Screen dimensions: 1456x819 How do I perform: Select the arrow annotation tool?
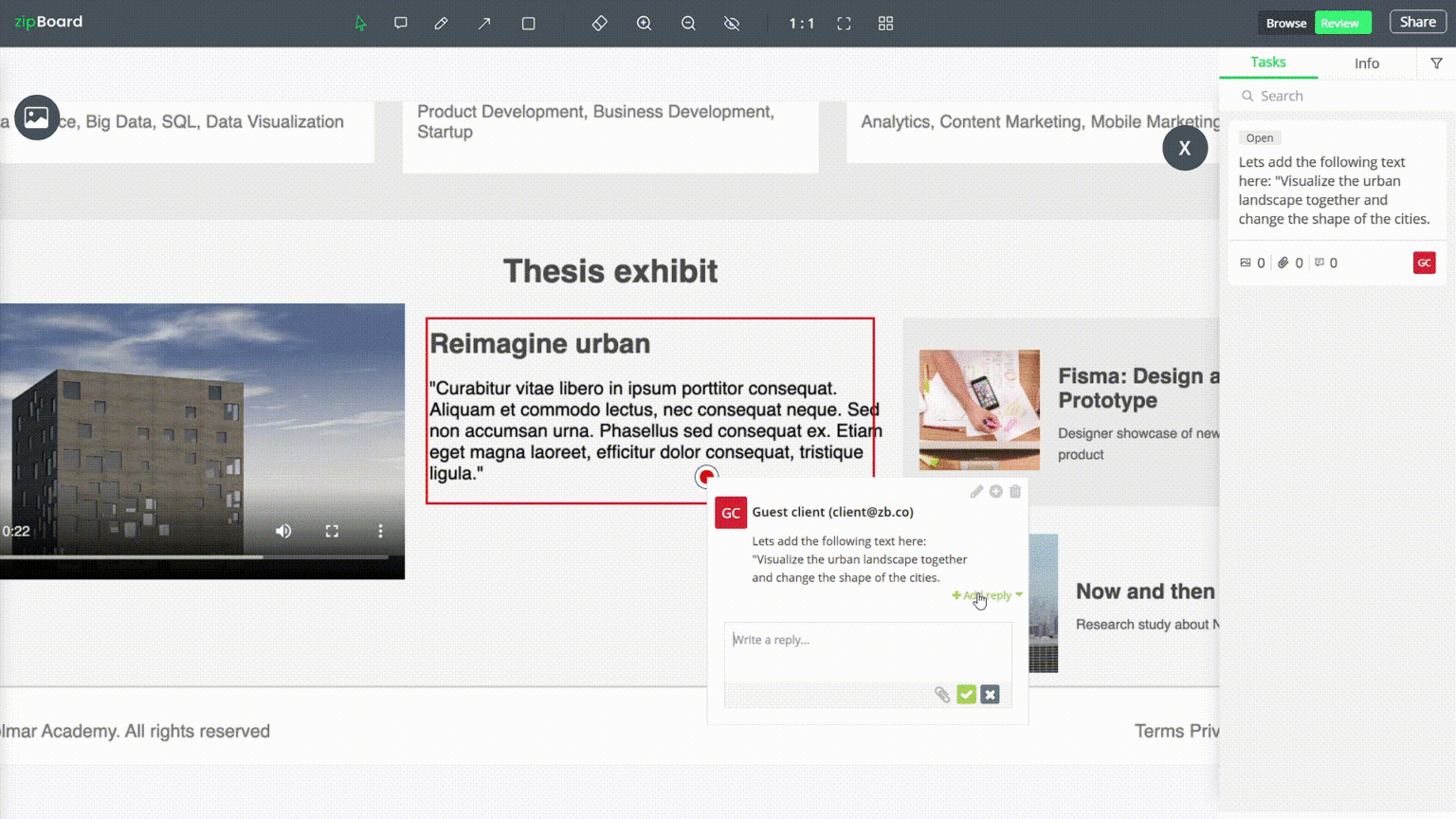click(484, 23)
